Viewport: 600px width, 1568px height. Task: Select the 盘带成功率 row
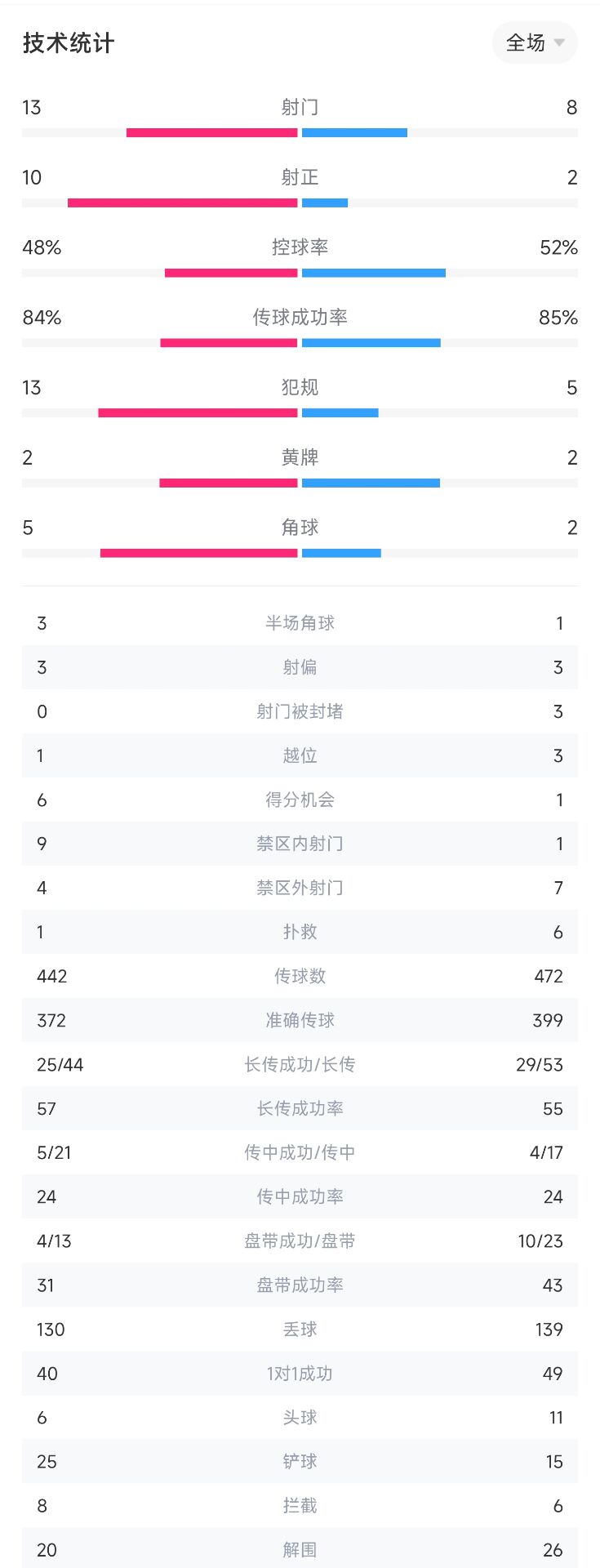point(300,1285)
